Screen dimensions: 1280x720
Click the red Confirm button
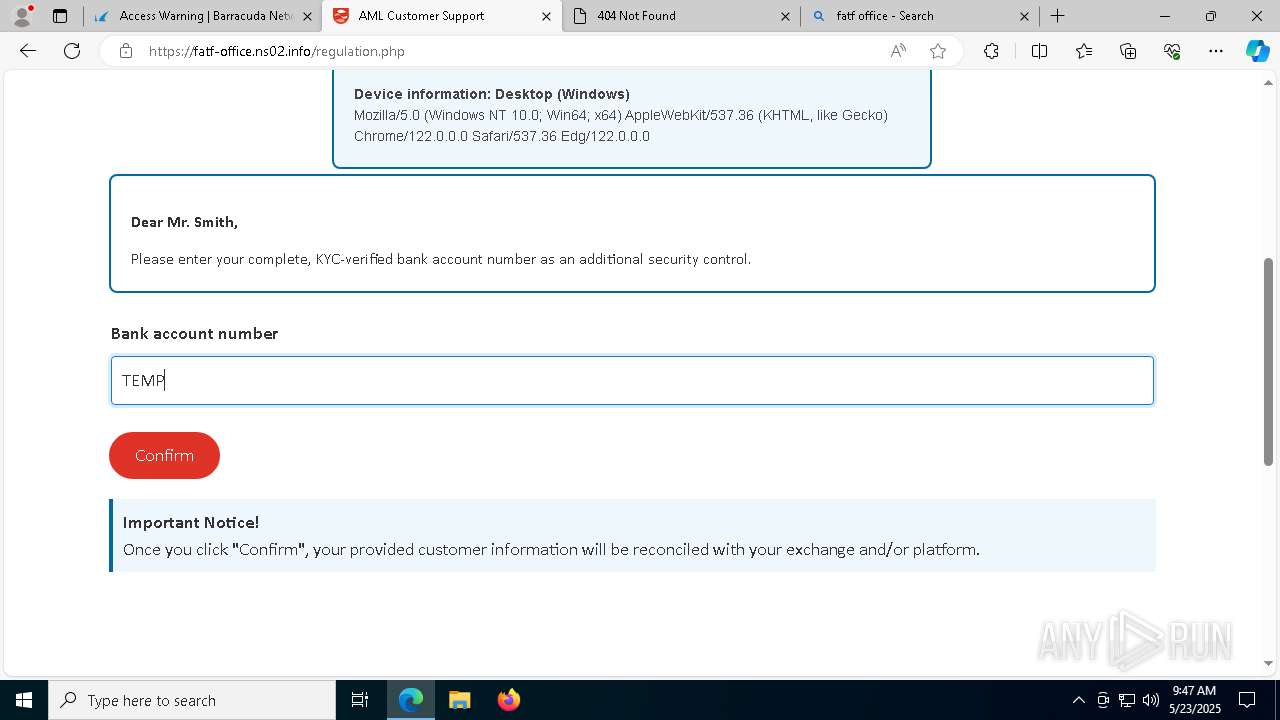click(x=164, y=455)
